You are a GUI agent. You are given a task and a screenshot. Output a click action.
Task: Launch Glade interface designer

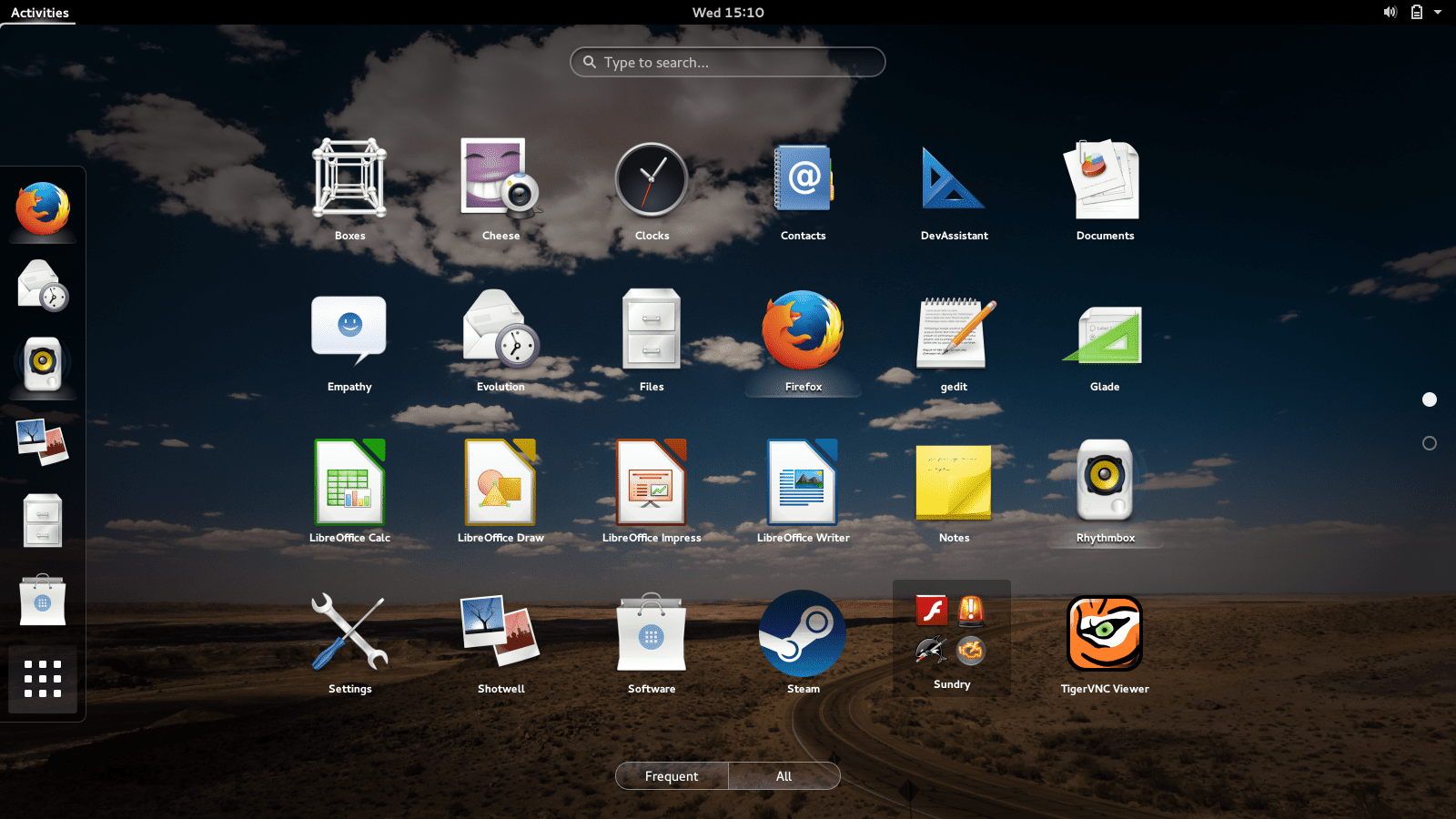coord(1105,339)
